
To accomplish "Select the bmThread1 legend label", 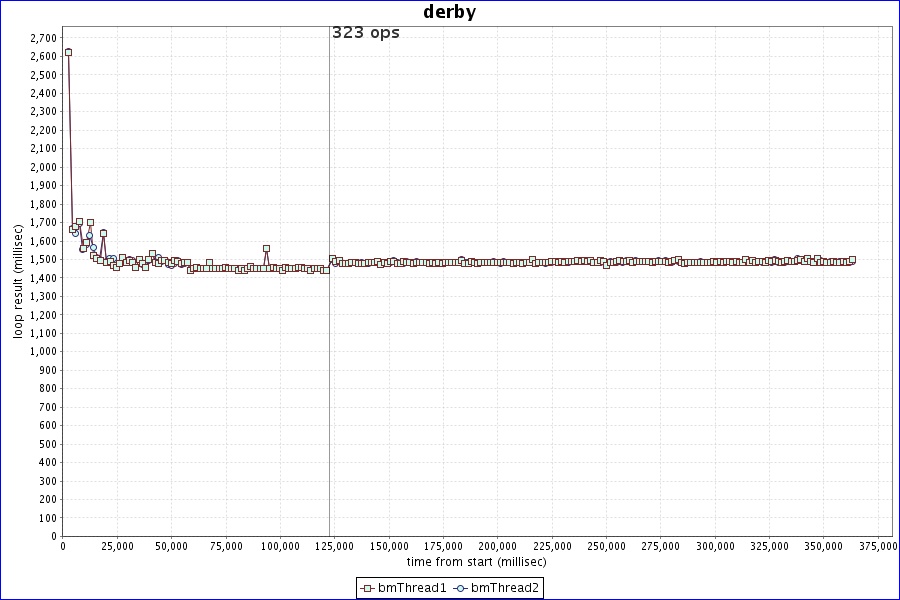I will click(x=411, y=588).
